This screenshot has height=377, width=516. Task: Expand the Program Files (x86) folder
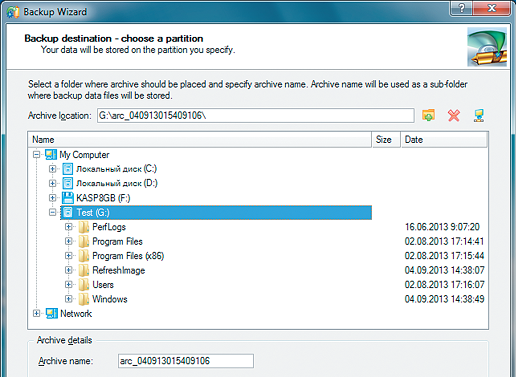(69, 256)
